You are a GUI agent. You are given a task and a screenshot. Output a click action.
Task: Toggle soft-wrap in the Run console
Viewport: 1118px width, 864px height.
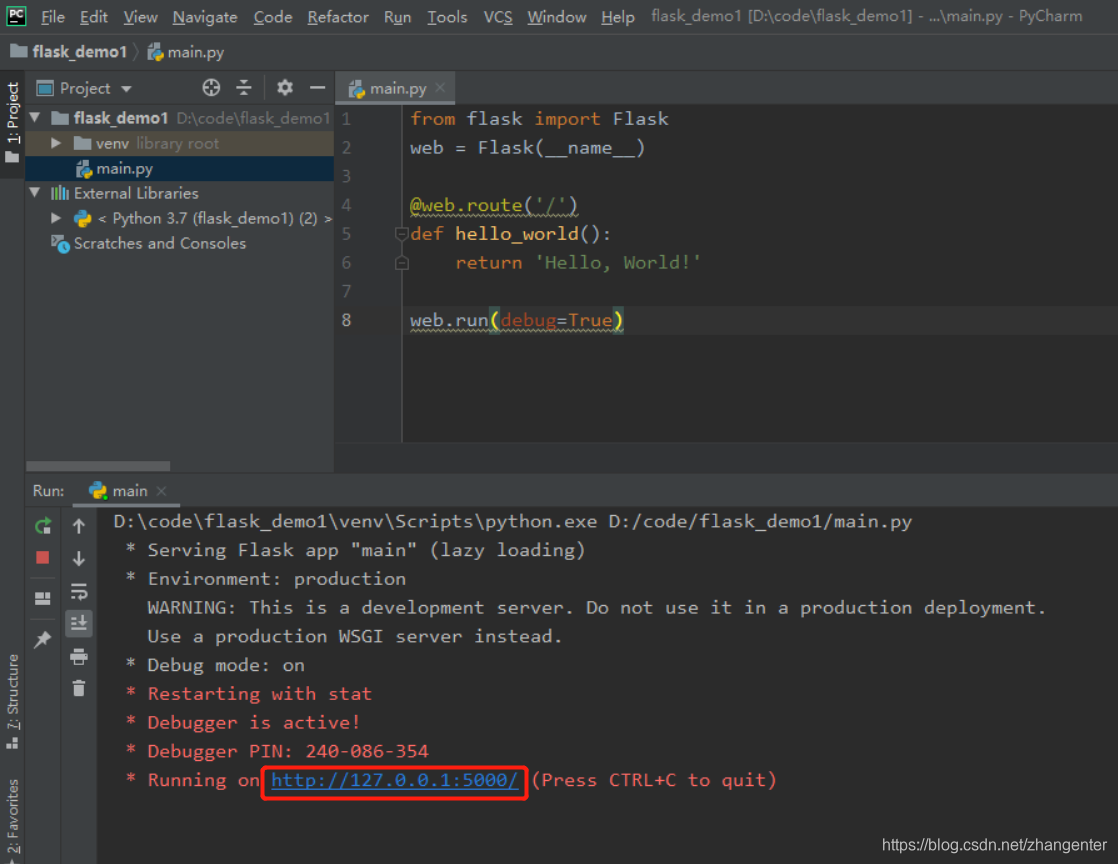[79, 591]
